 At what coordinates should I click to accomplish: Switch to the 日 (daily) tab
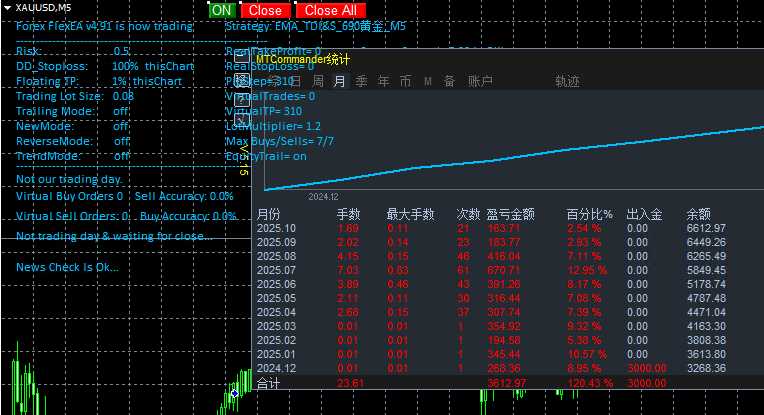pos(295,81)
